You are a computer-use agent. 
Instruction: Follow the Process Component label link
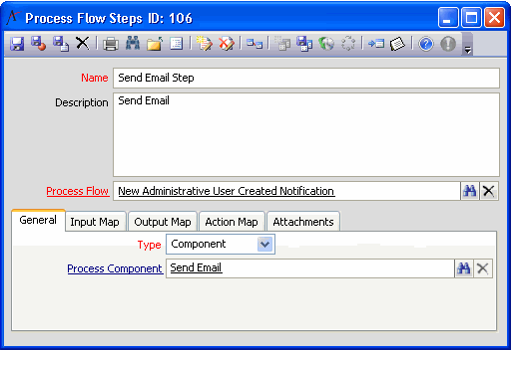coord(115,269)
